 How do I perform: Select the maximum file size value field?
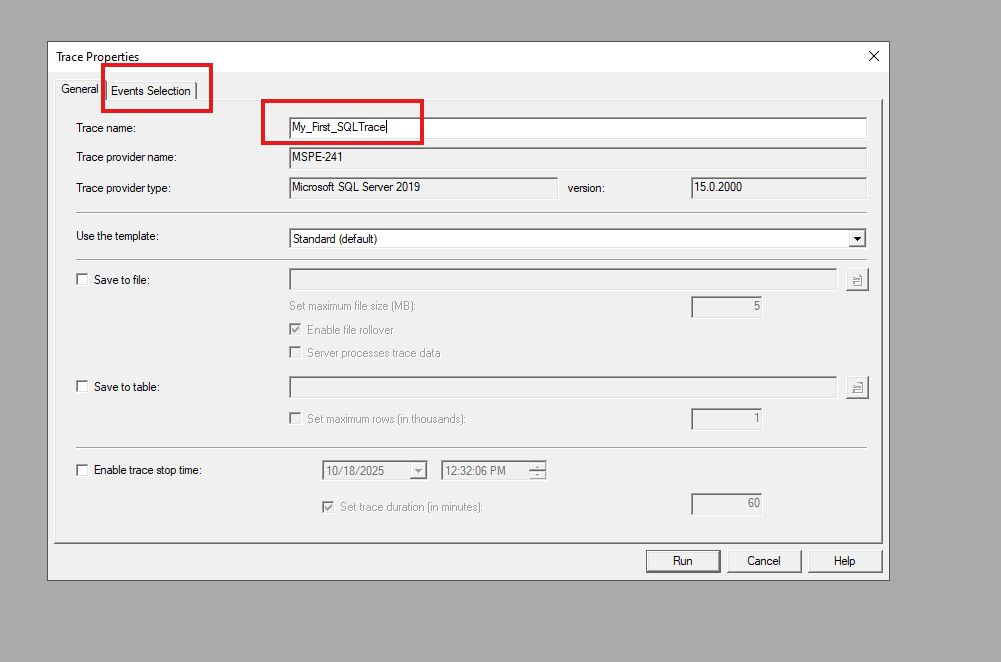(726, 307)
